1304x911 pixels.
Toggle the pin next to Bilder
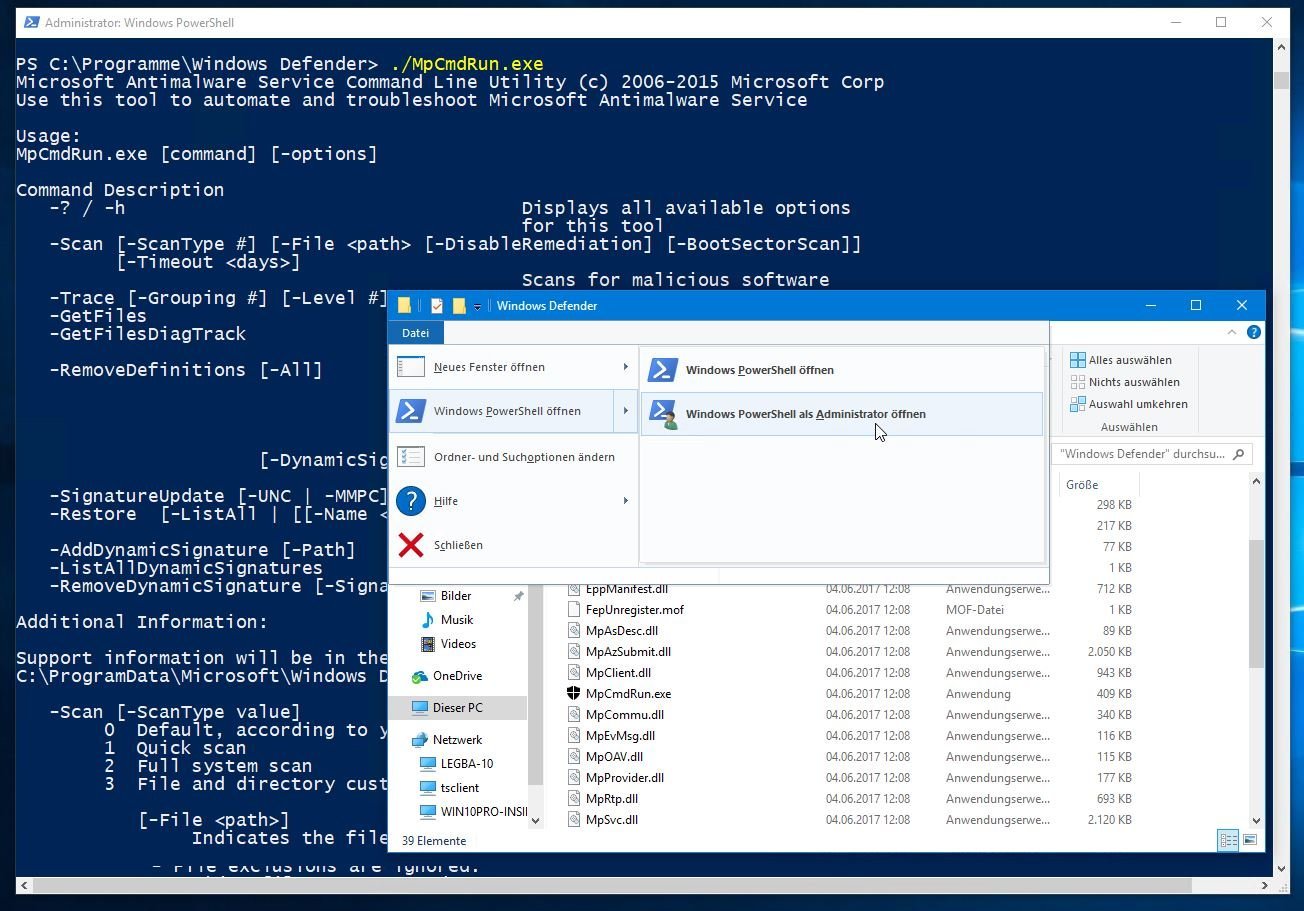point(518,596)
